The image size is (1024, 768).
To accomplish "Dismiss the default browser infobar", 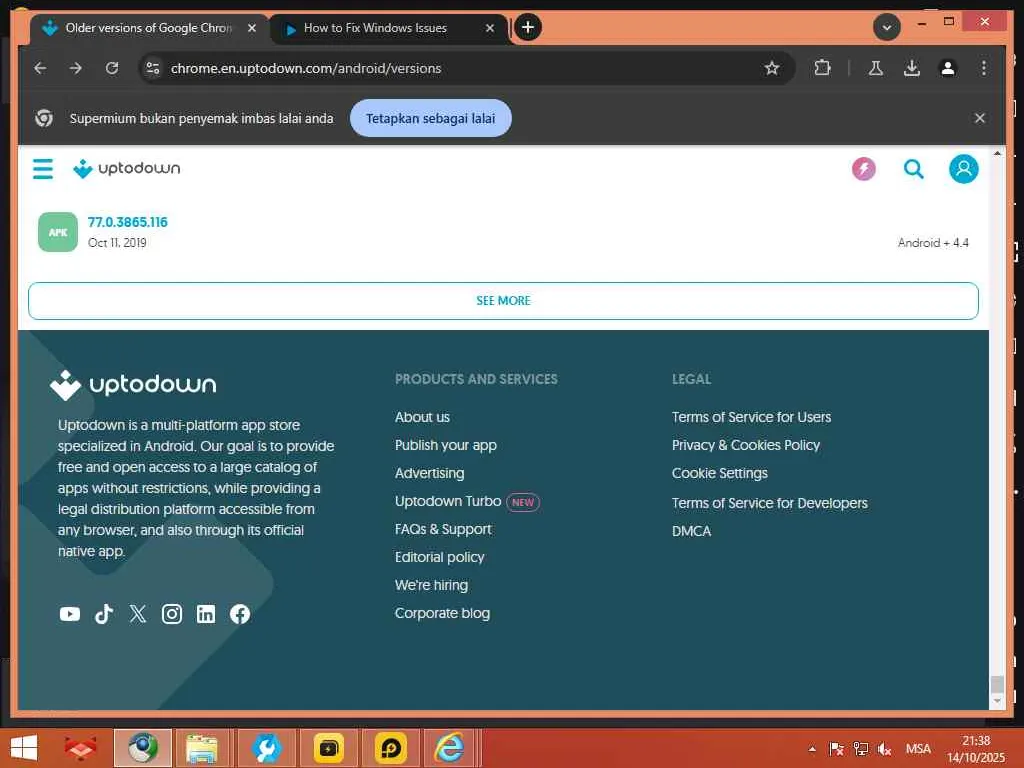I will coord(980,118).
